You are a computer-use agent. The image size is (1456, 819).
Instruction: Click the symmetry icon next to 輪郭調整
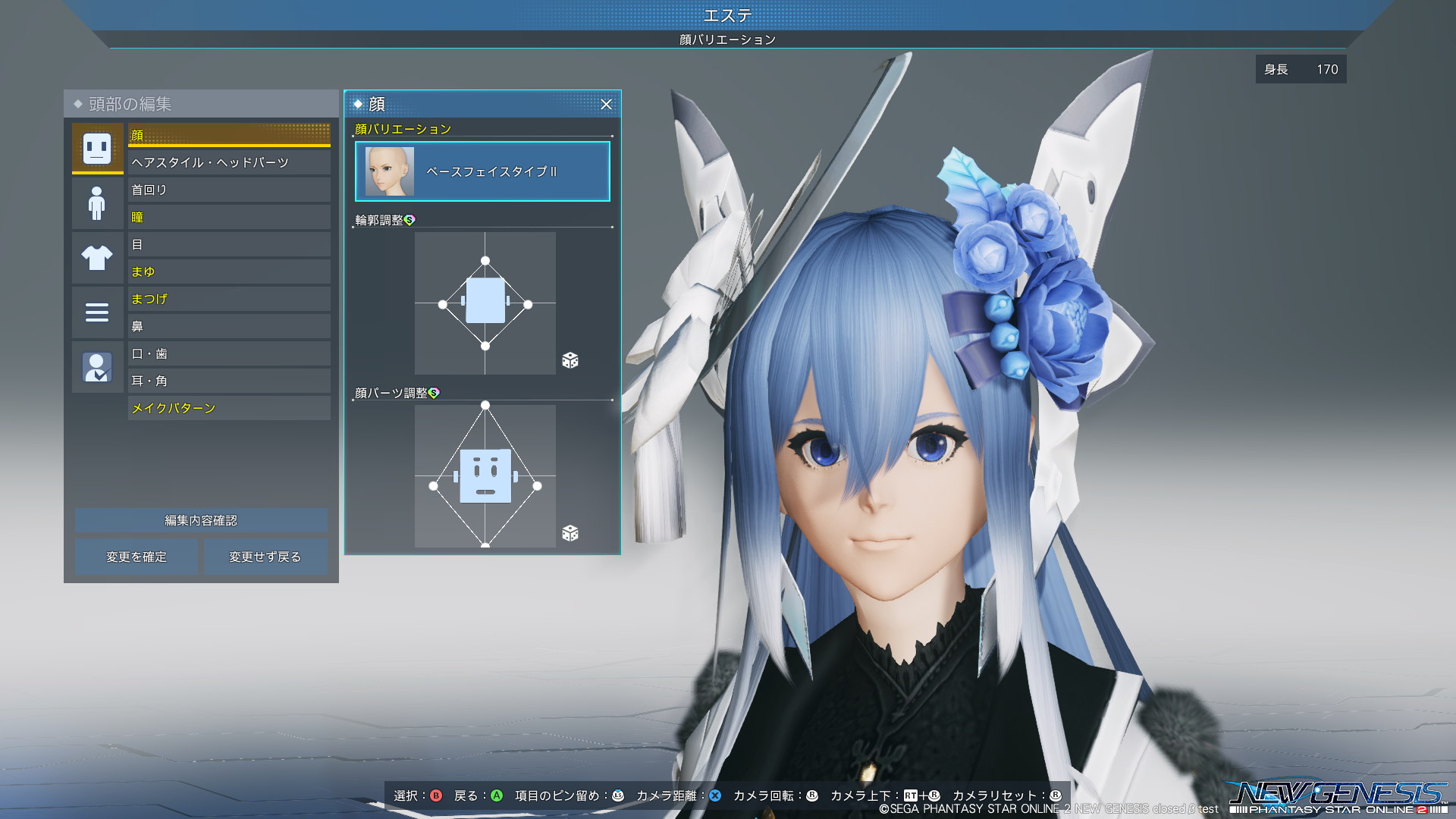tap(410, 220)
